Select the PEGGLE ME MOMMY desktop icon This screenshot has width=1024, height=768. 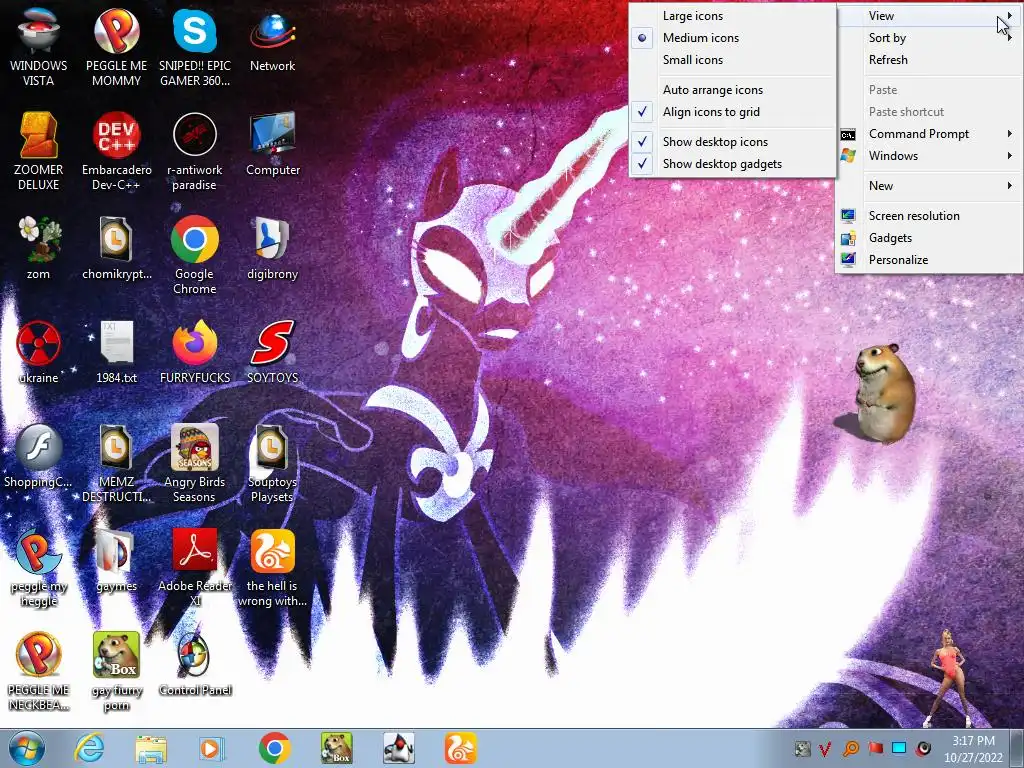click(x=116, y=46)
